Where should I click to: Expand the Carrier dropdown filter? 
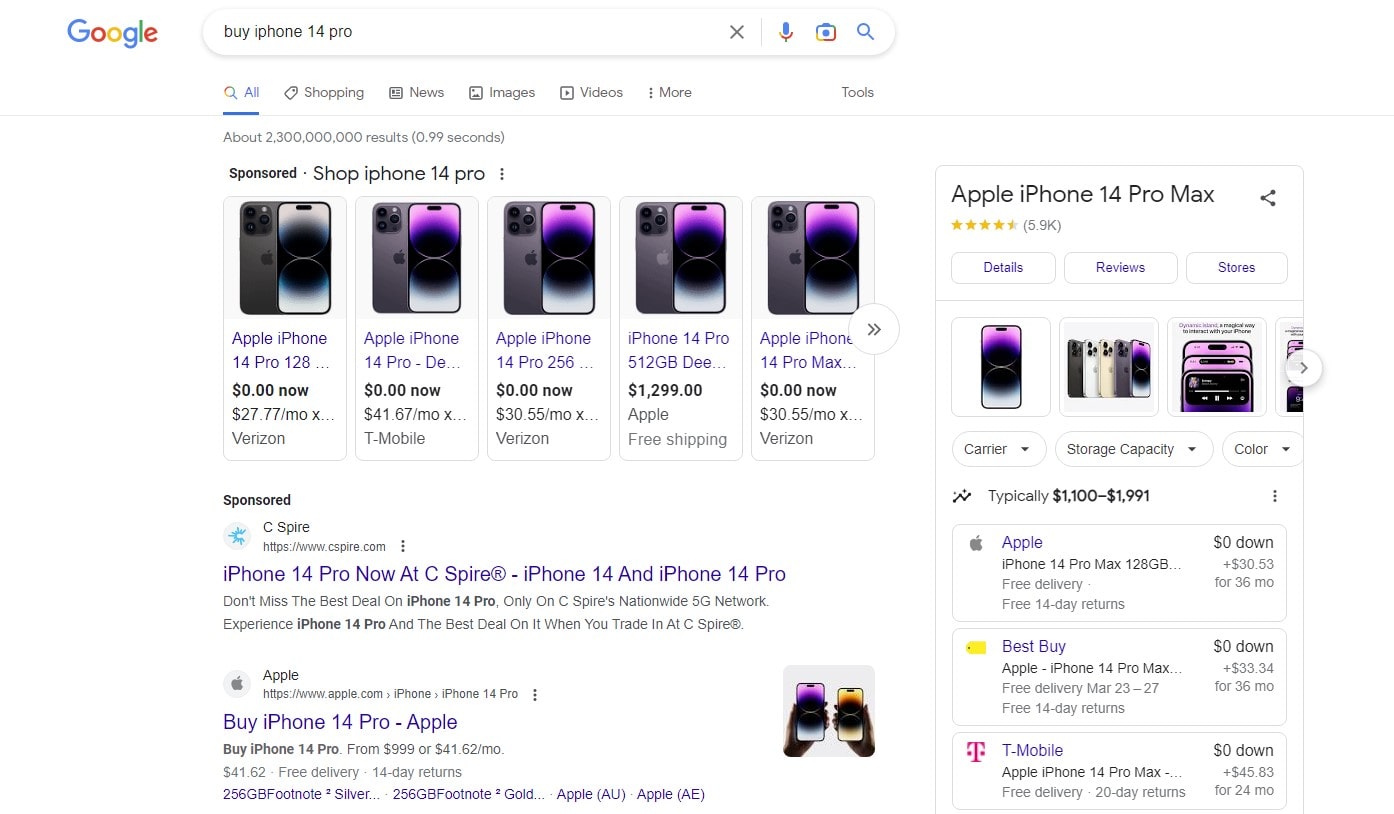pos(998,449)
